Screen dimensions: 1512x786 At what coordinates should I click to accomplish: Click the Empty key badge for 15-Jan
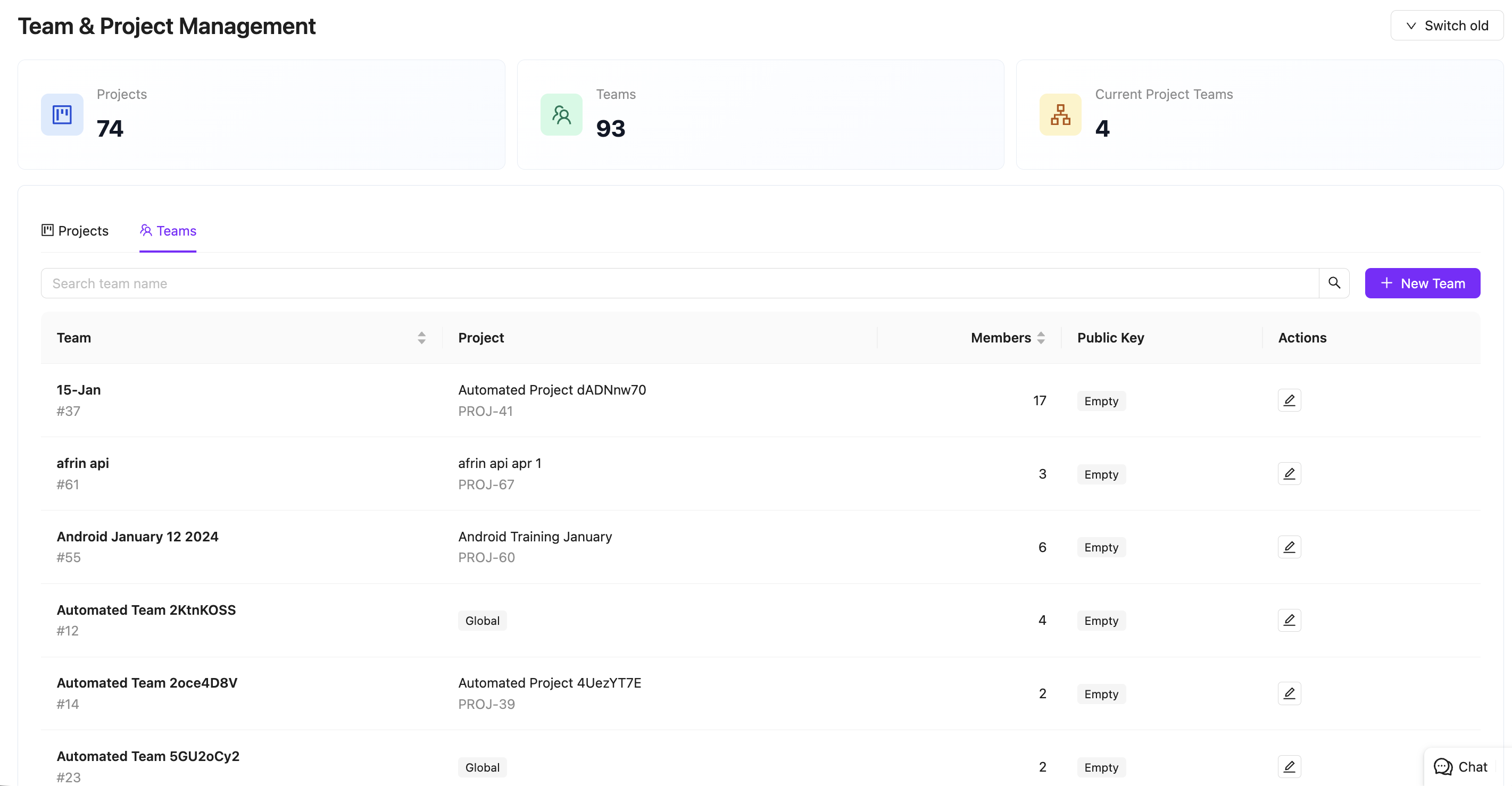pos(1101,401)
